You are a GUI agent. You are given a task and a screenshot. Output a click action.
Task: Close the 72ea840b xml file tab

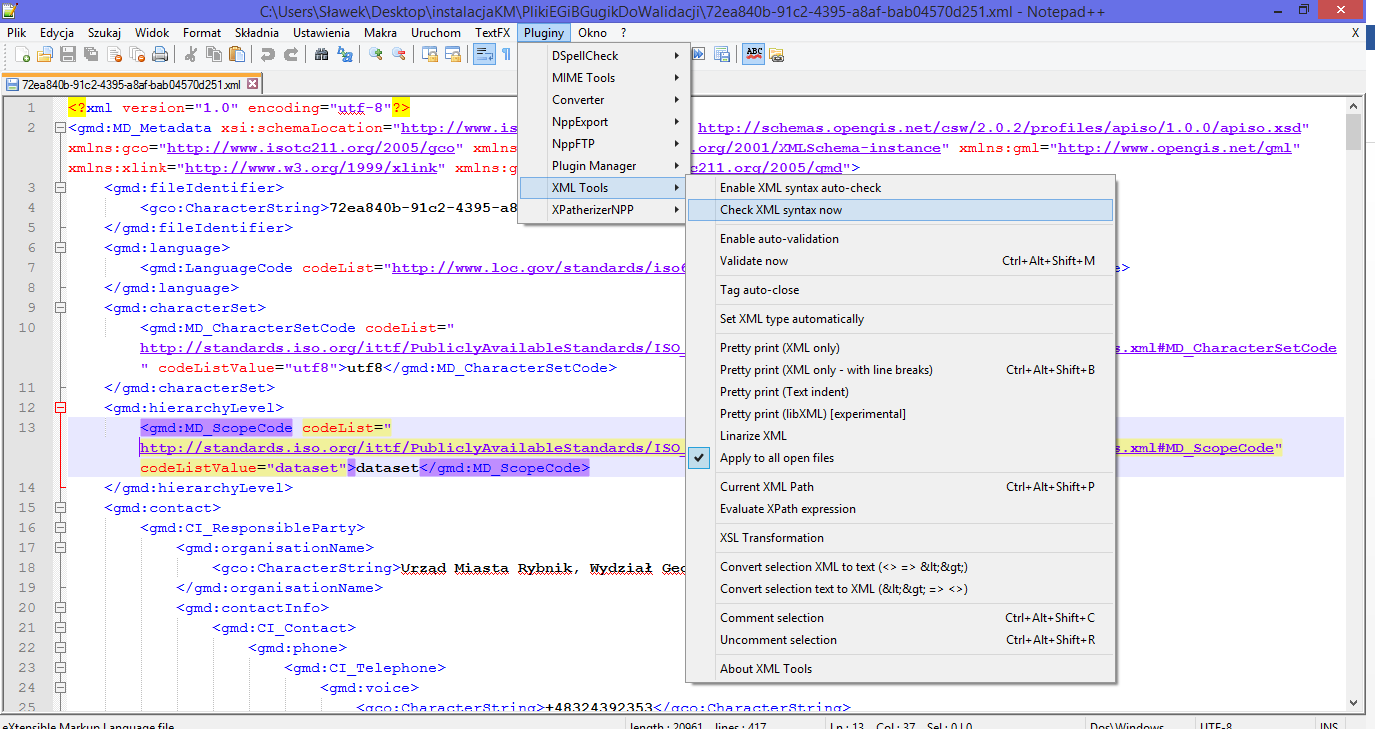[252, 85]
